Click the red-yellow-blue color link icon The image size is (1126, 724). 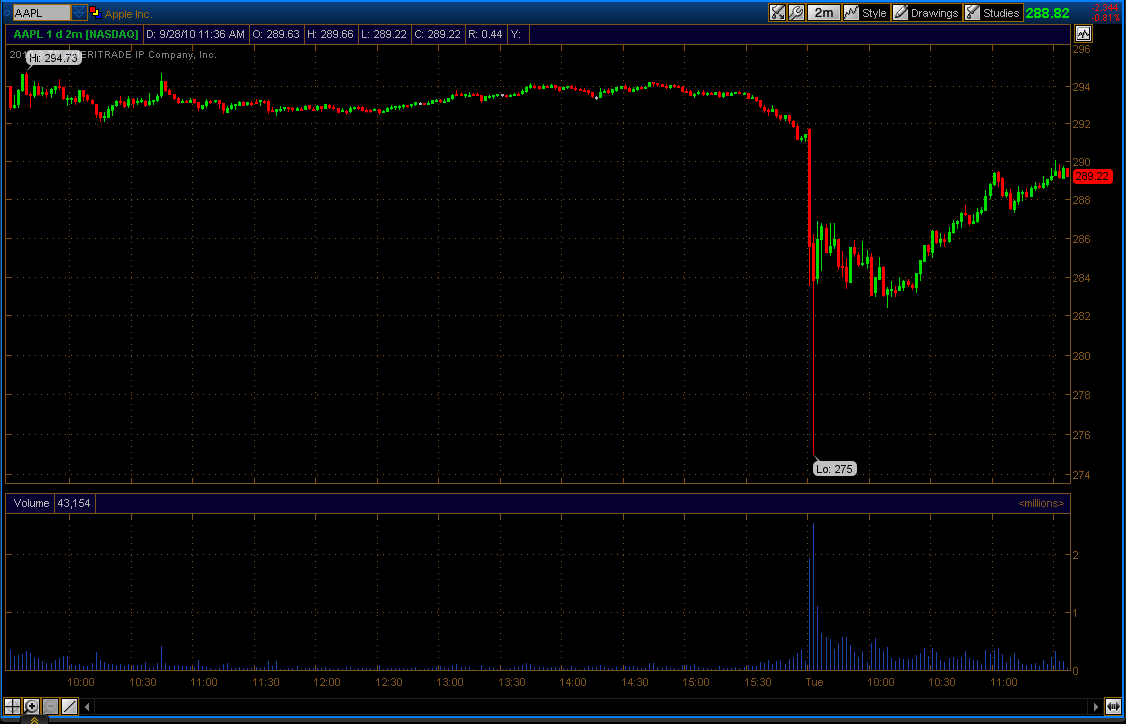tap(95, 11)
